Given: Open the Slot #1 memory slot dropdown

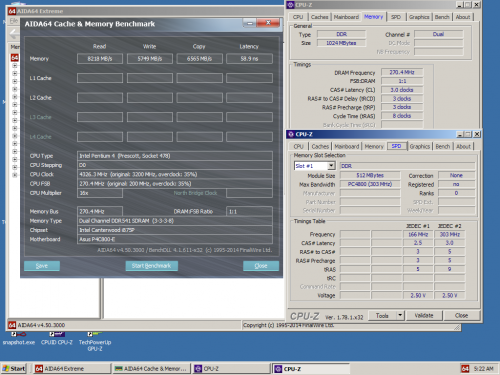Looking at the screenshot, I should [331, 166].
